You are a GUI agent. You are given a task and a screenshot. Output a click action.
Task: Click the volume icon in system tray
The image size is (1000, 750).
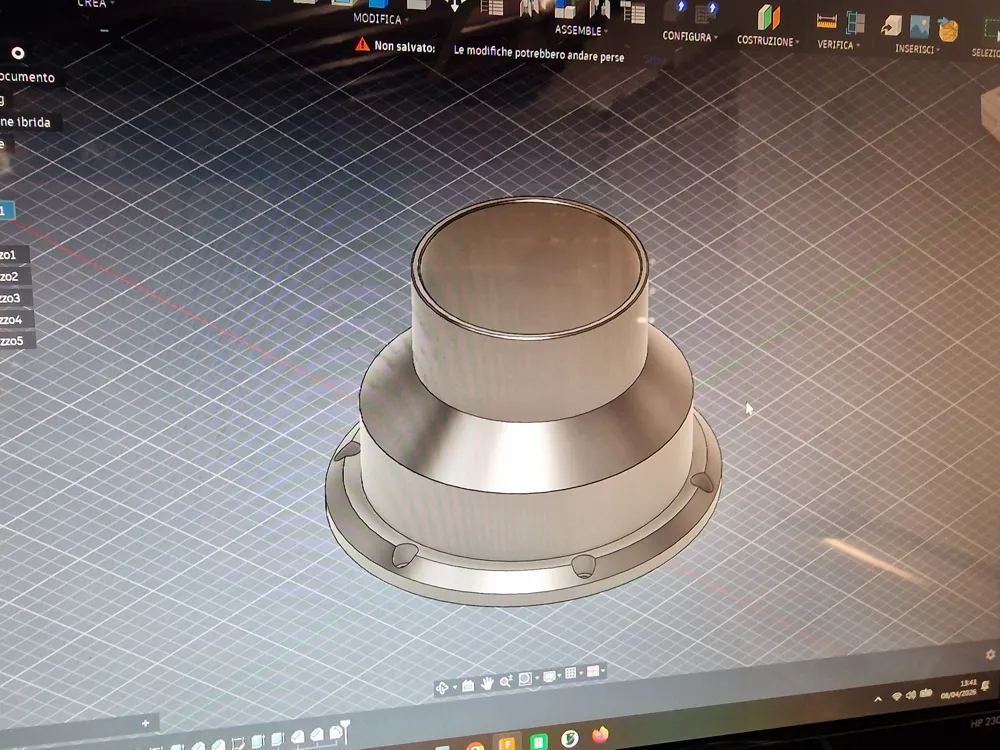point(911,694)
